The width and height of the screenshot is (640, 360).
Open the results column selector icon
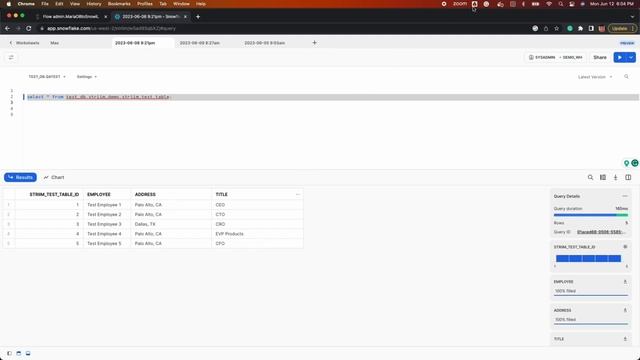tap(603, 177)
